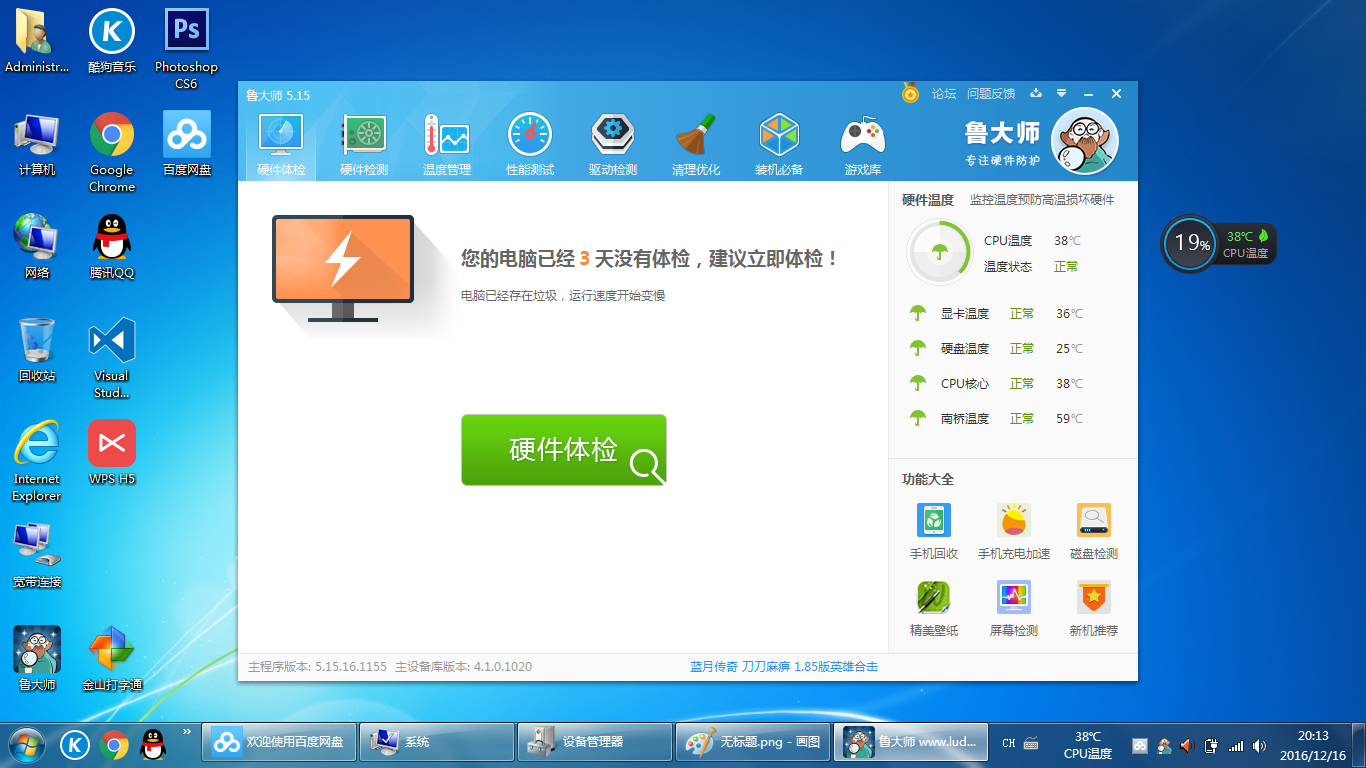Open the 游戏库 game library section

862,145
